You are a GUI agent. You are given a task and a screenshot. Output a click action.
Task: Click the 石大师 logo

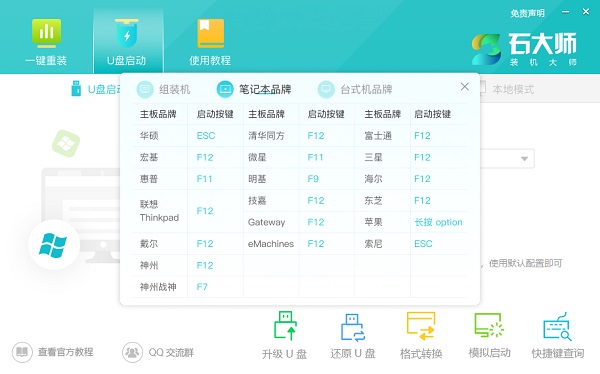click(x=525, y=49)
